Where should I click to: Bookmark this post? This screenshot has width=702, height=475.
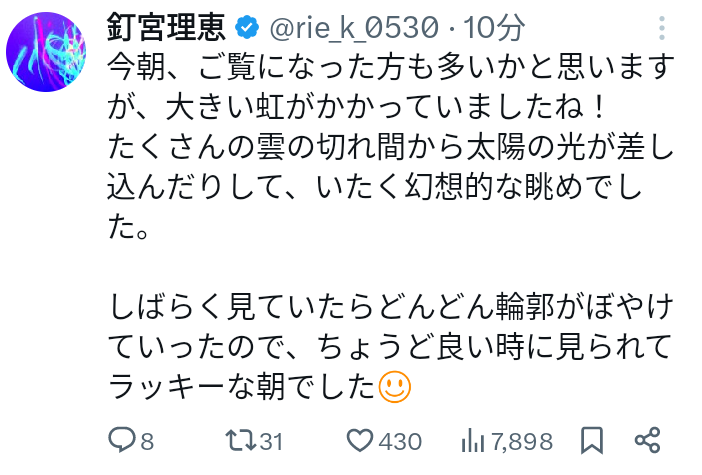click(591, 440)
